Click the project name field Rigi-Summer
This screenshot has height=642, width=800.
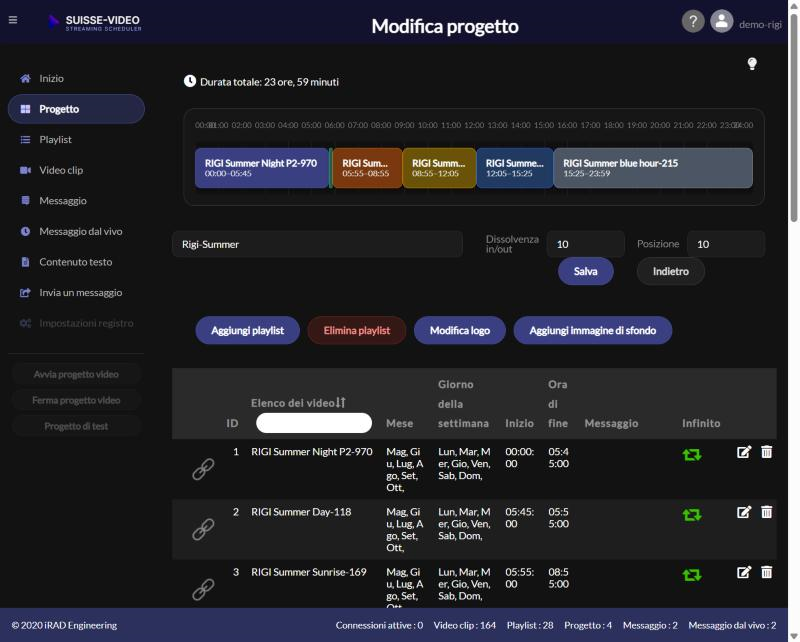point(317,244)
